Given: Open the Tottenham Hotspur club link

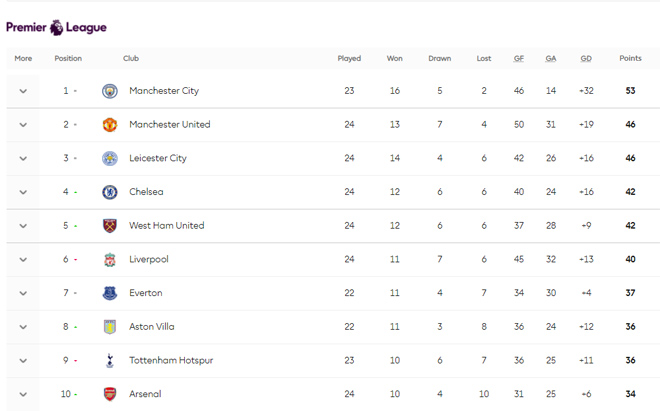Looking at the screenshot, I should [x=170, y=361].
